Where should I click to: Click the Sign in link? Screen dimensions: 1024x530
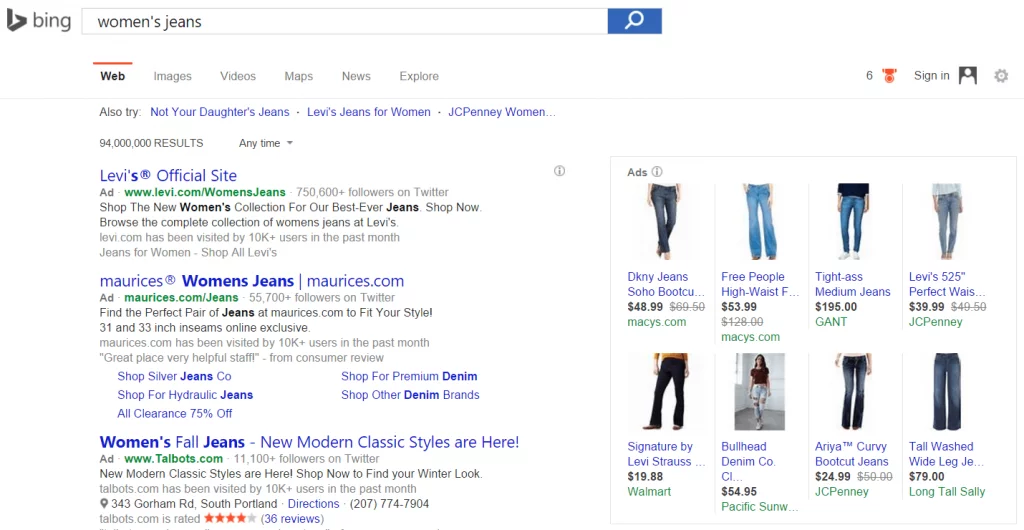pos(931,76)
